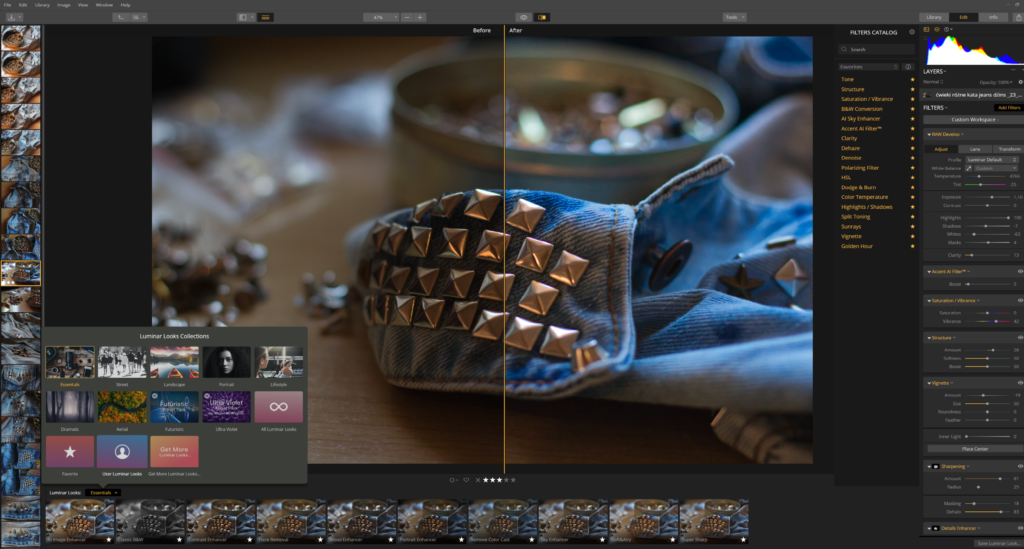
Task: Open the Library menu in menu bar
Action: click(x=42, y=5)
